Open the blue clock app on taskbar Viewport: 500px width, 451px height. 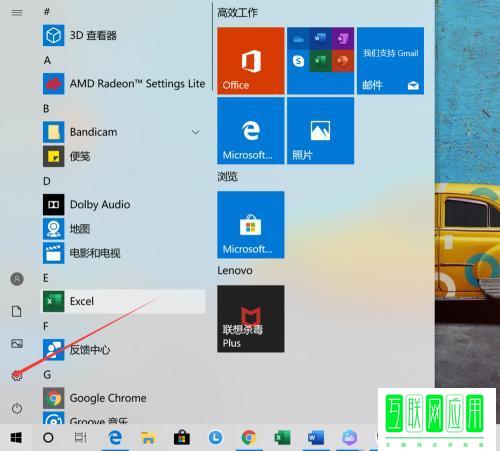215,437
